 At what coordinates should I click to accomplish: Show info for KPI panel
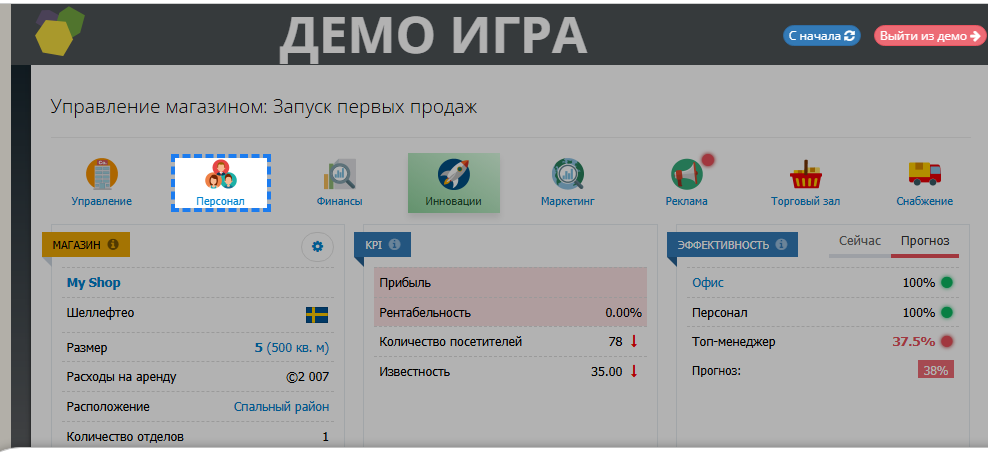pyautogui.click(x=394, y=244)
